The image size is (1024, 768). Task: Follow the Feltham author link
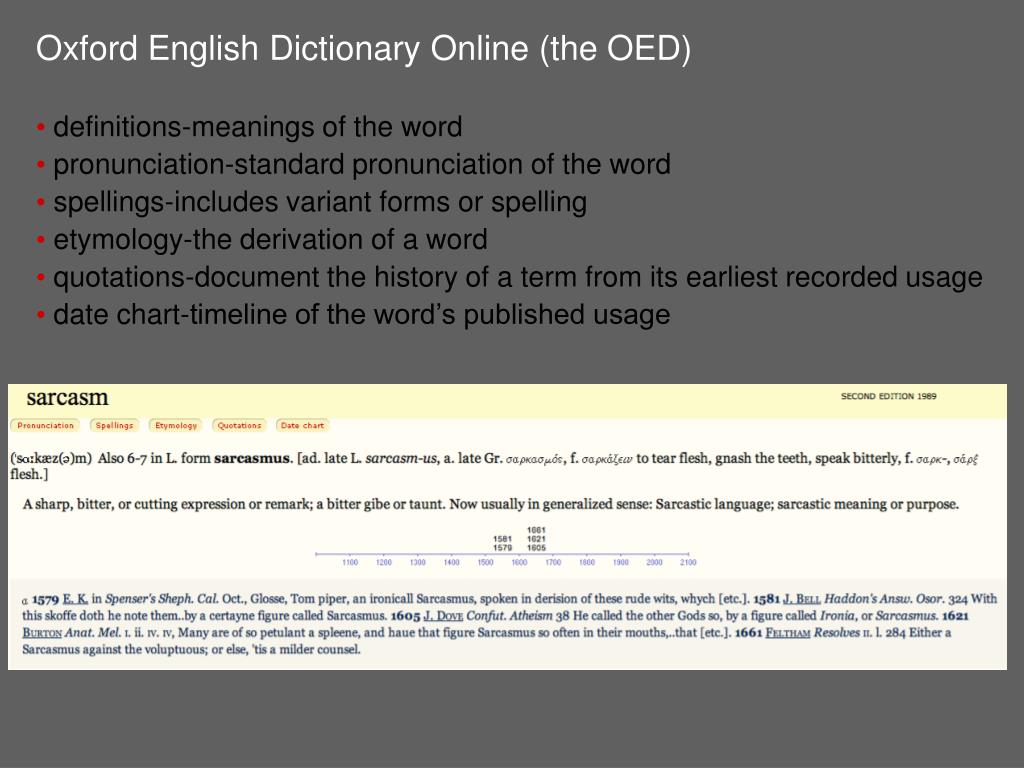pos(789,633)
